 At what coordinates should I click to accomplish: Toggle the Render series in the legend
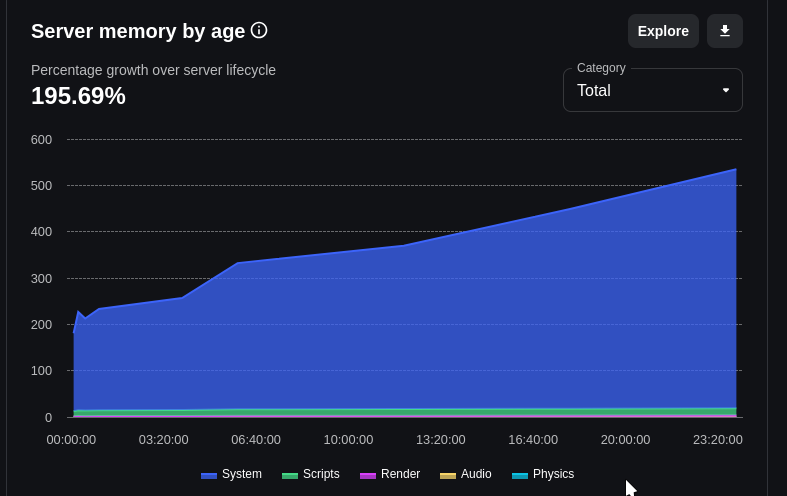390,474
